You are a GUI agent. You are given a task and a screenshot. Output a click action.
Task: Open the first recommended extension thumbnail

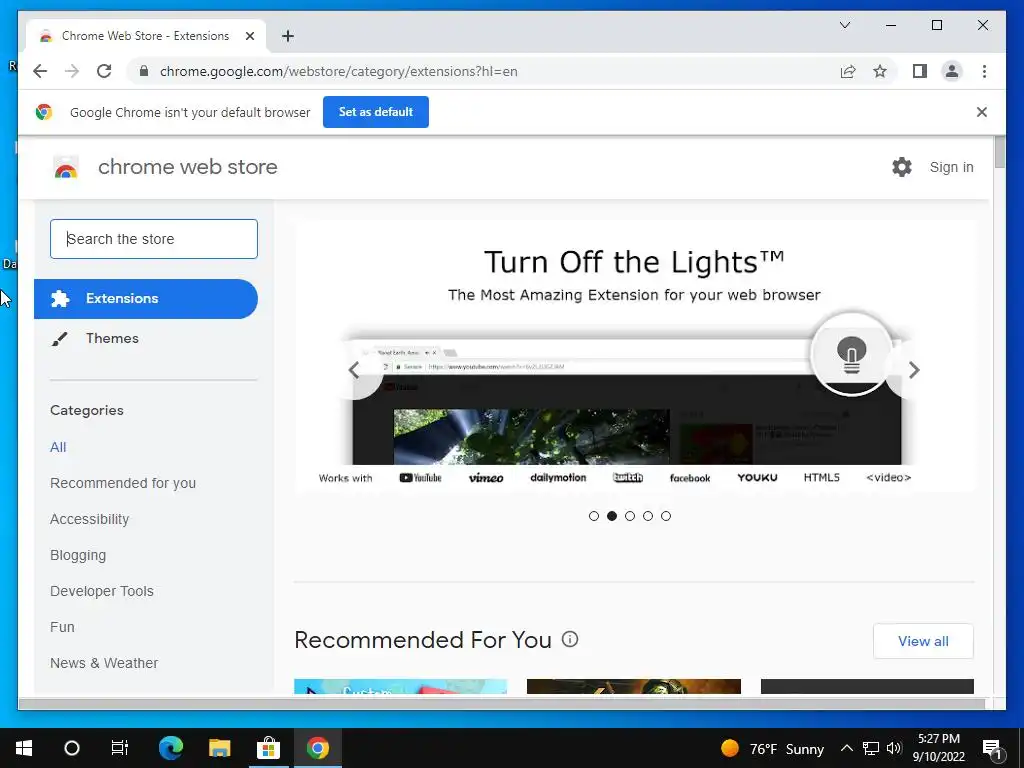click(400, 686)
